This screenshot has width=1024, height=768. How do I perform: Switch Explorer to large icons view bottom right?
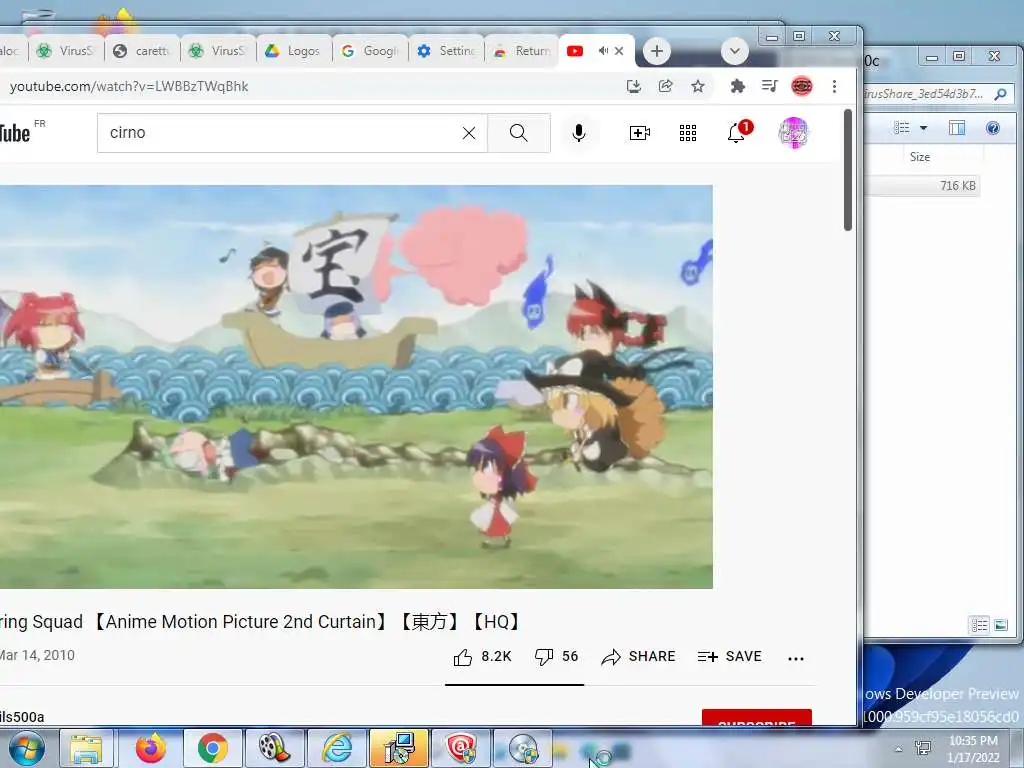pos(1000,626)
